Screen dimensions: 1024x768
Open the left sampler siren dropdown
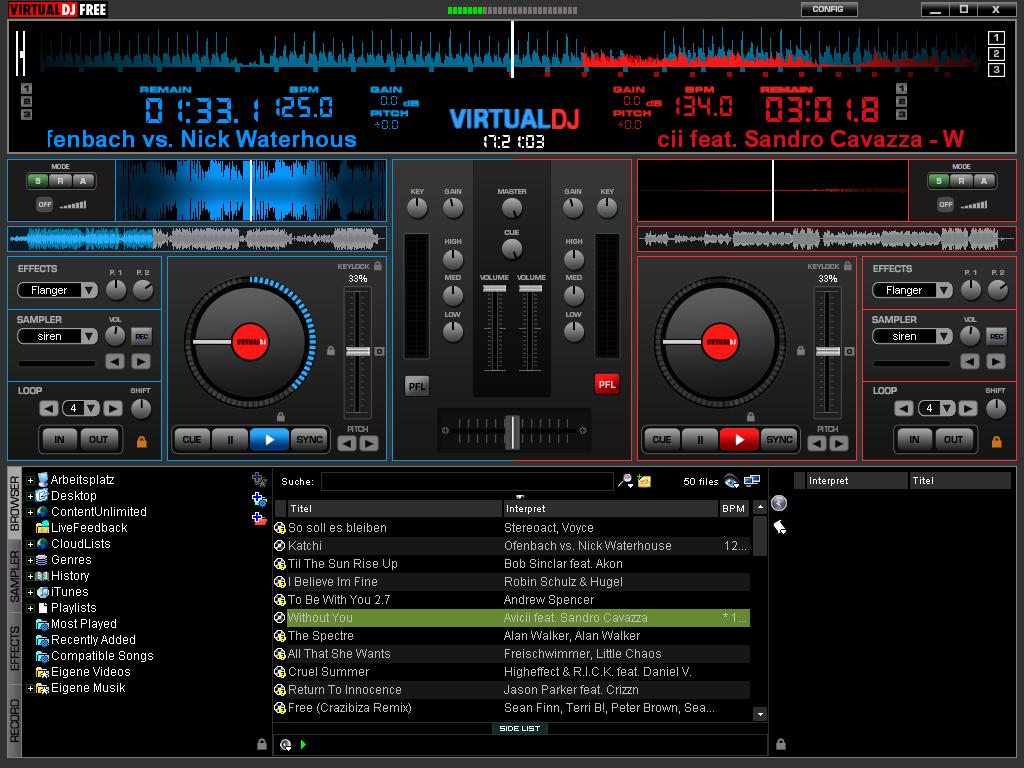[x=89, y=336]
